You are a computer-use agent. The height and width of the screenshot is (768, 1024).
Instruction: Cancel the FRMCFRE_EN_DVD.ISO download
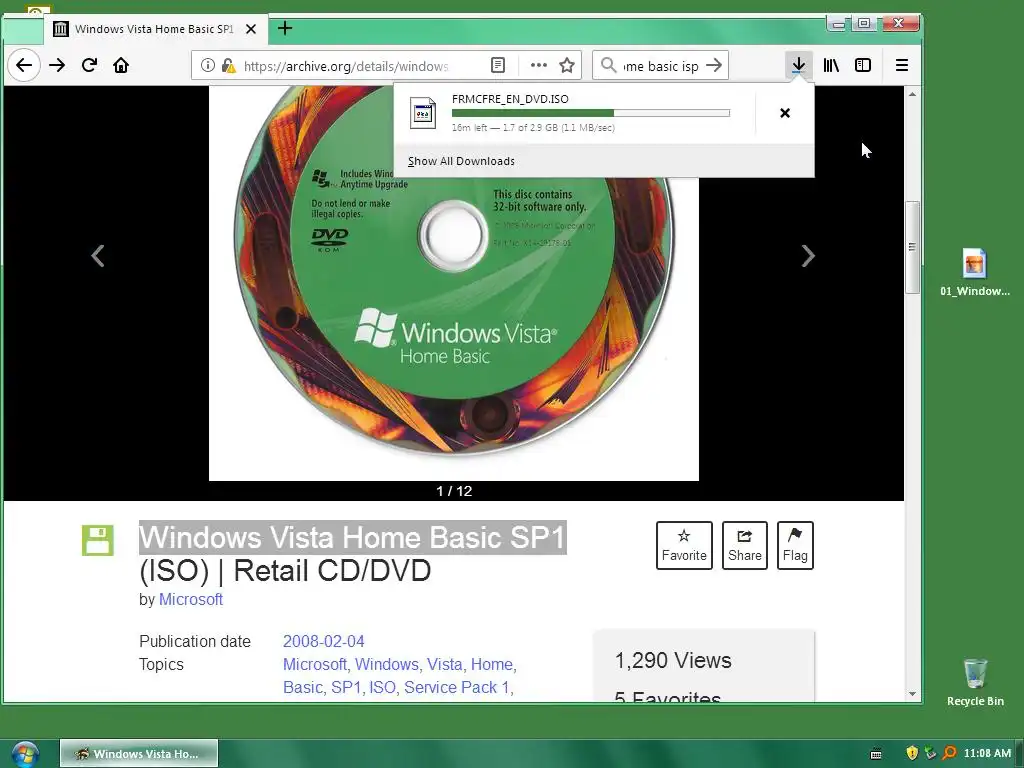pos(785,113)
